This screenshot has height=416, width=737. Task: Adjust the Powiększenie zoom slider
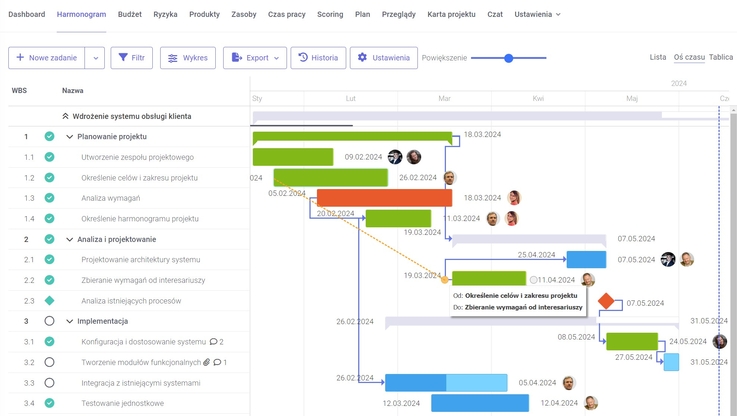tap(508, 58)
